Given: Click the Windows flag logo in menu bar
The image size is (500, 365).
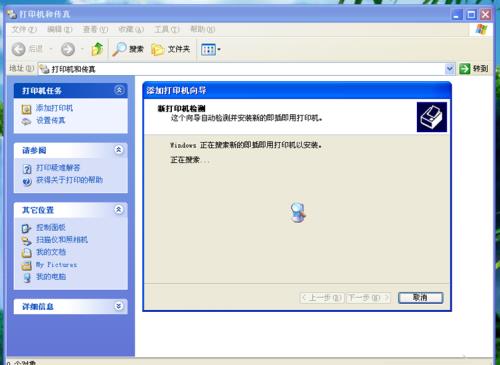Looking at the screenshot, I should point(481,30).
